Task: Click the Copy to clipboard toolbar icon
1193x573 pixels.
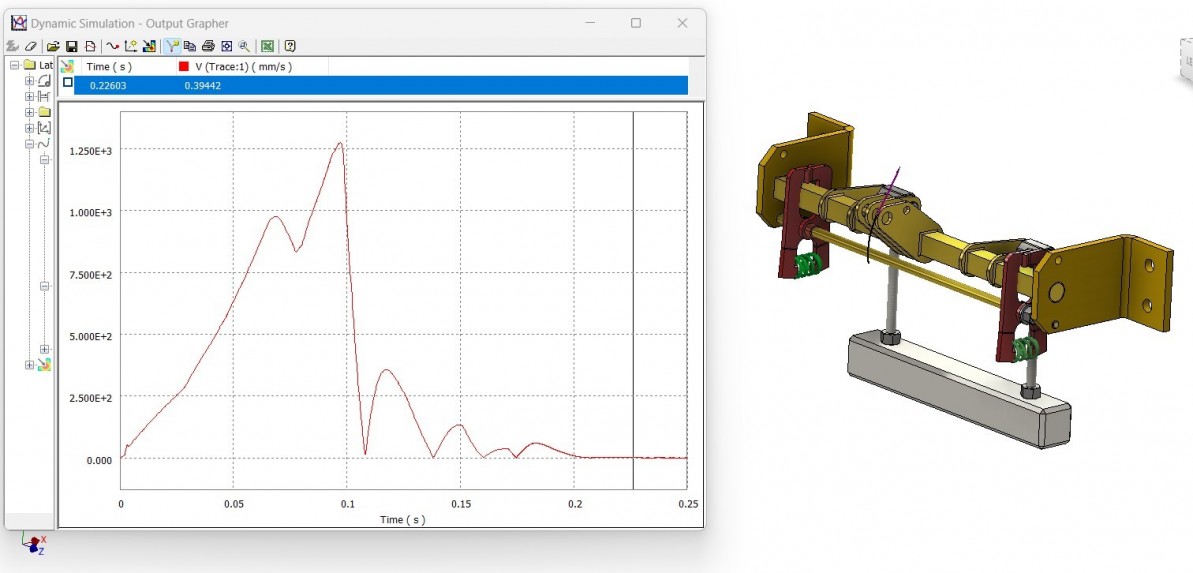Action: [190, 46]
